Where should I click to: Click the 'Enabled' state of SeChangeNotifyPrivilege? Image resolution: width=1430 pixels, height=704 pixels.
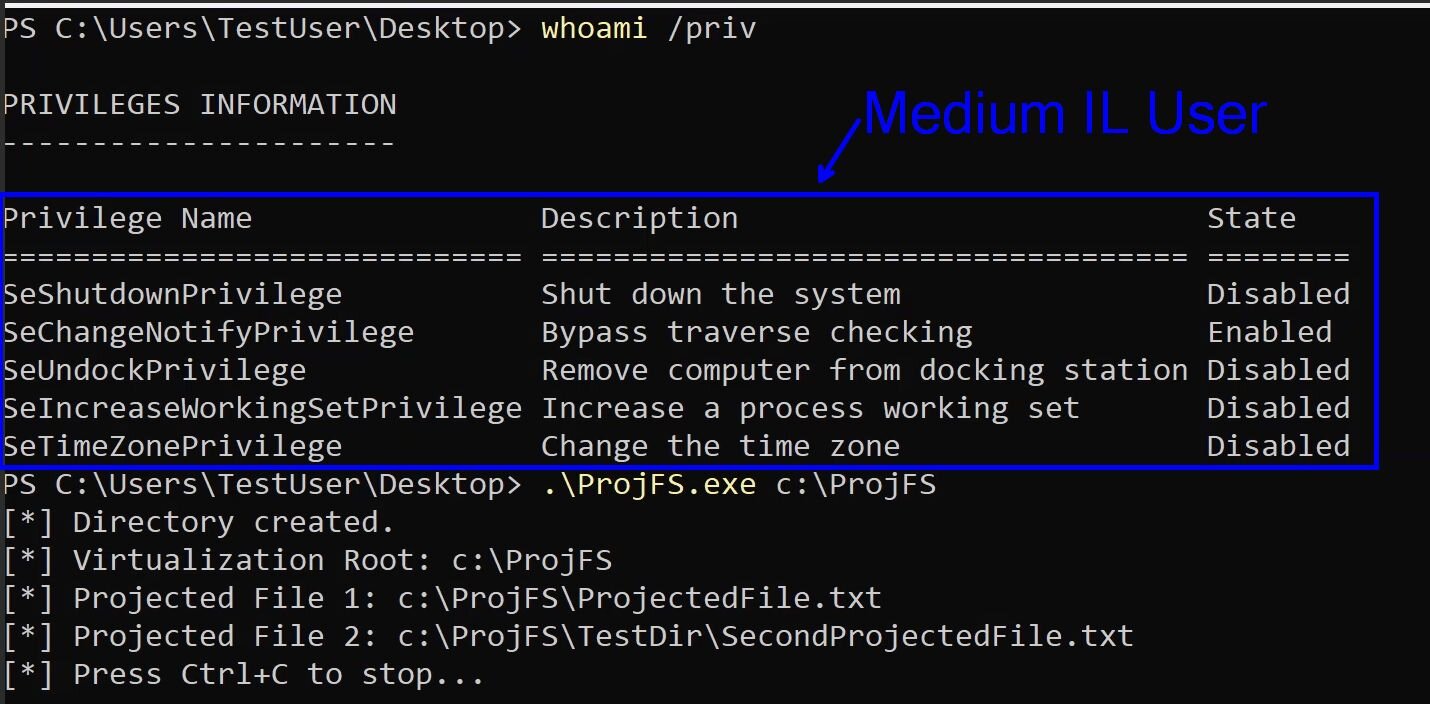pos(1269,332)
